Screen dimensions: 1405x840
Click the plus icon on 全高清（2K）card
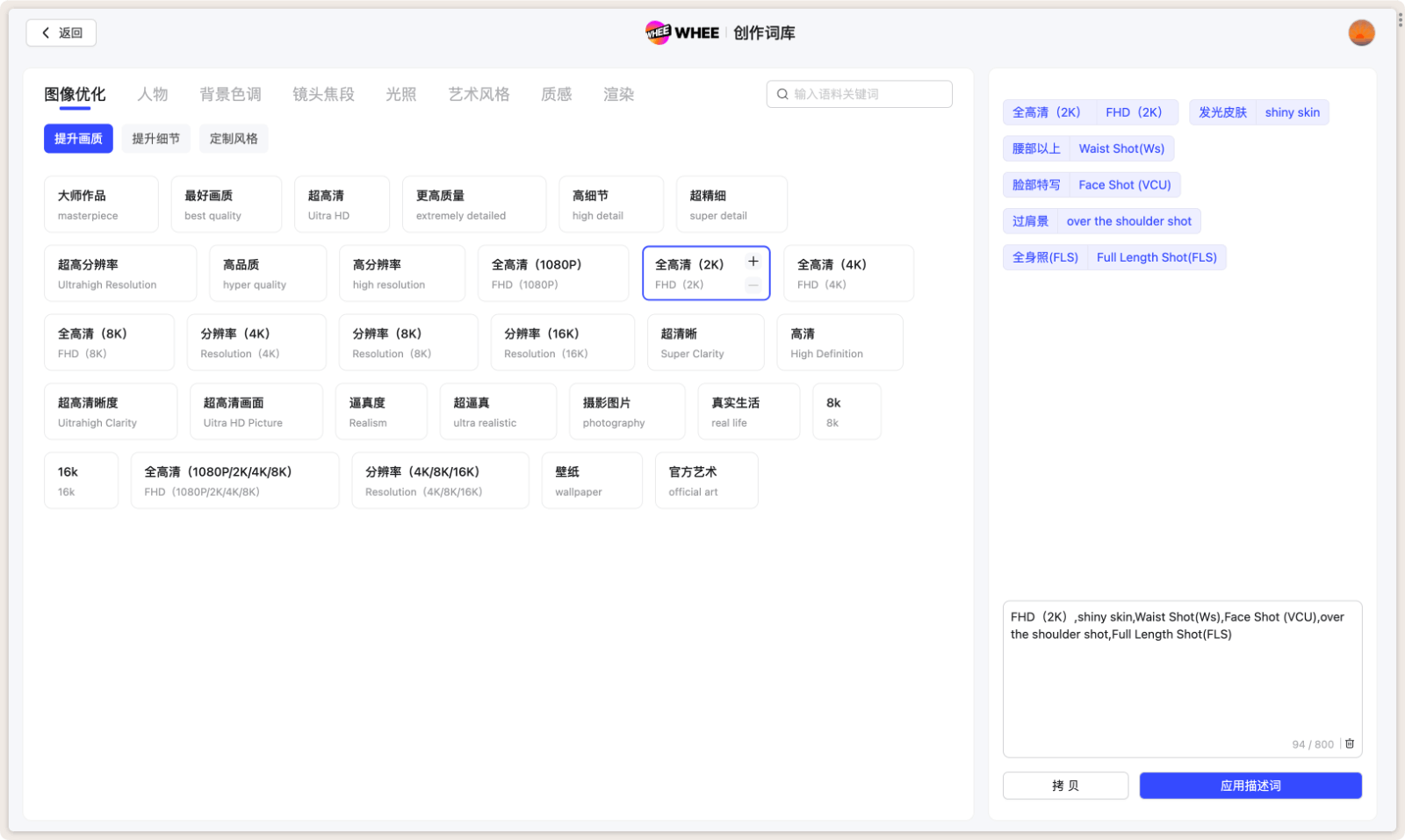tap(753, 261)
